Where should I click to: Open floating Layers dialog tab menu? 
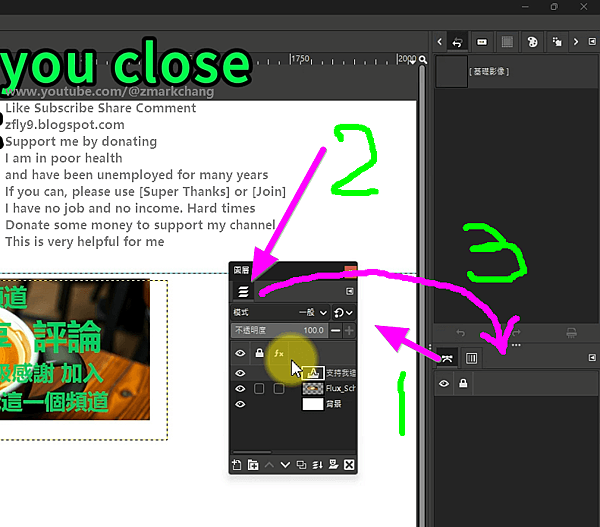pyautogui.click(x=349, y=291)
